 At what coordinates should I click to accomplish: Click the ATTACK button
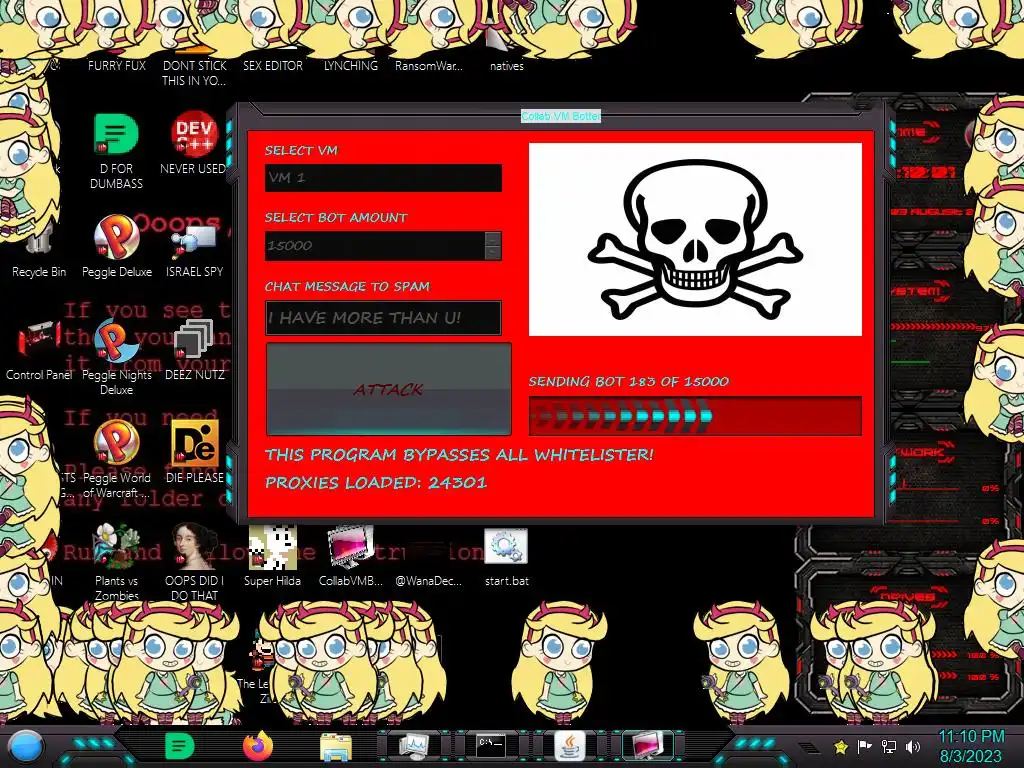(389, 389)
